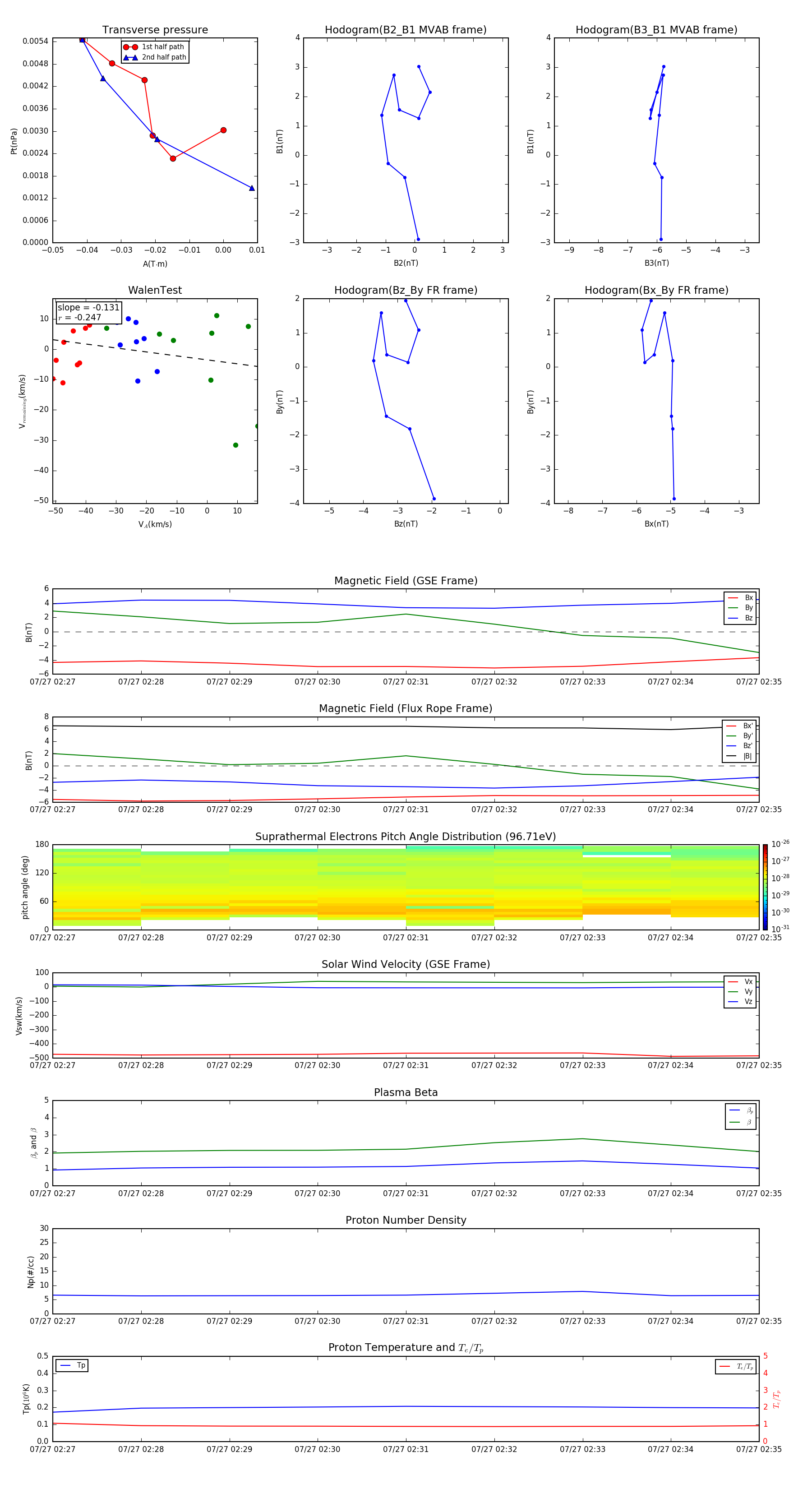
Task: Click the "V_A(km/s)" x-axis label on WalenTest
Action: (x=155, y=524)
